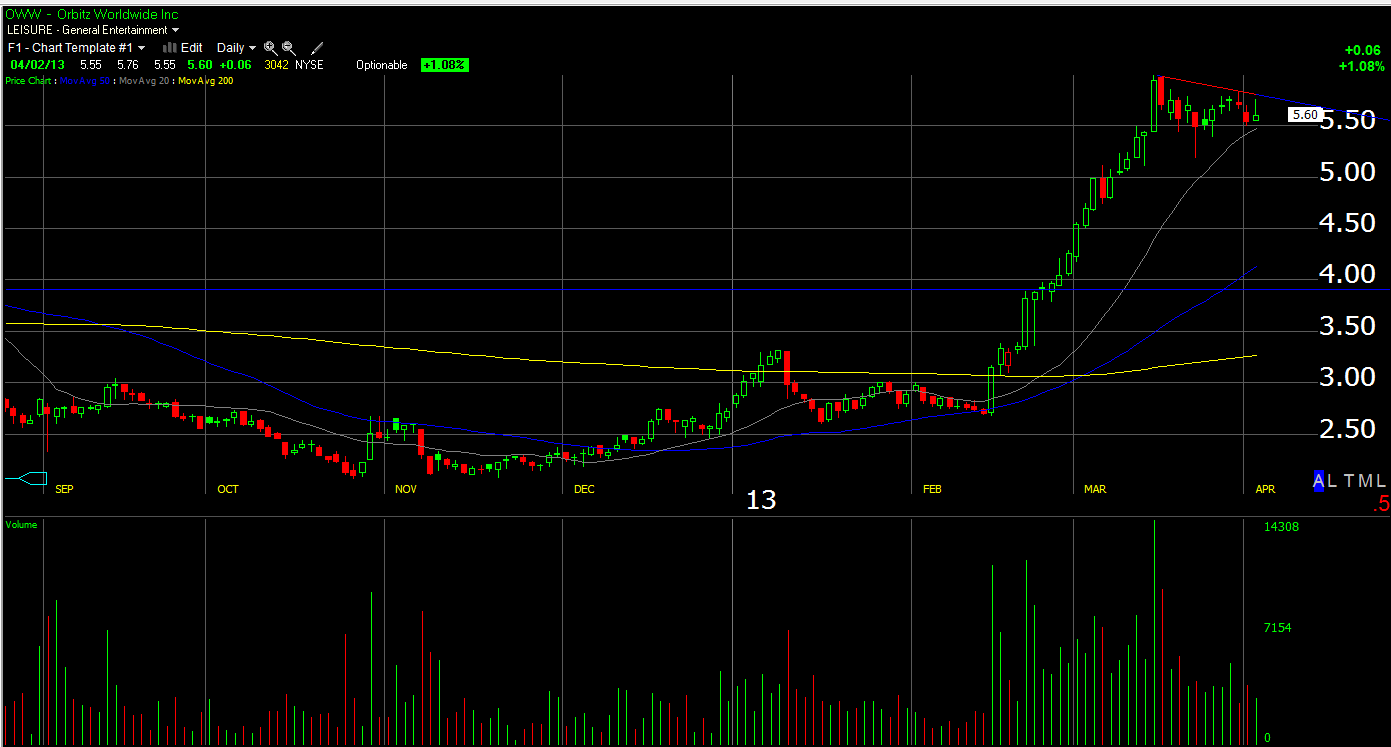The width and height of the screenshot is (1391, 747).
Task: Toggle the highlighted A scale letter
Action: (1319, 481)
